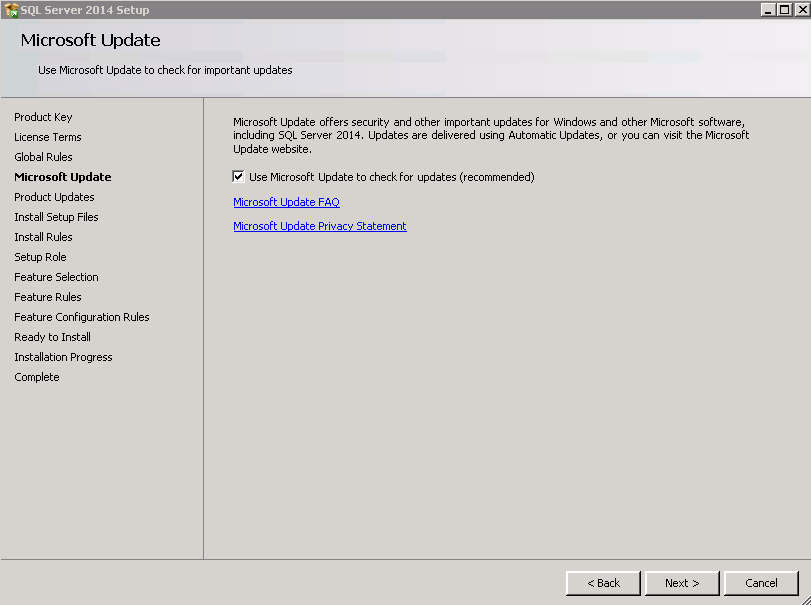Open Microsoft Update Privacy Statement link
The height and width of the screenshot is (605, 811).
coord(320,226)
